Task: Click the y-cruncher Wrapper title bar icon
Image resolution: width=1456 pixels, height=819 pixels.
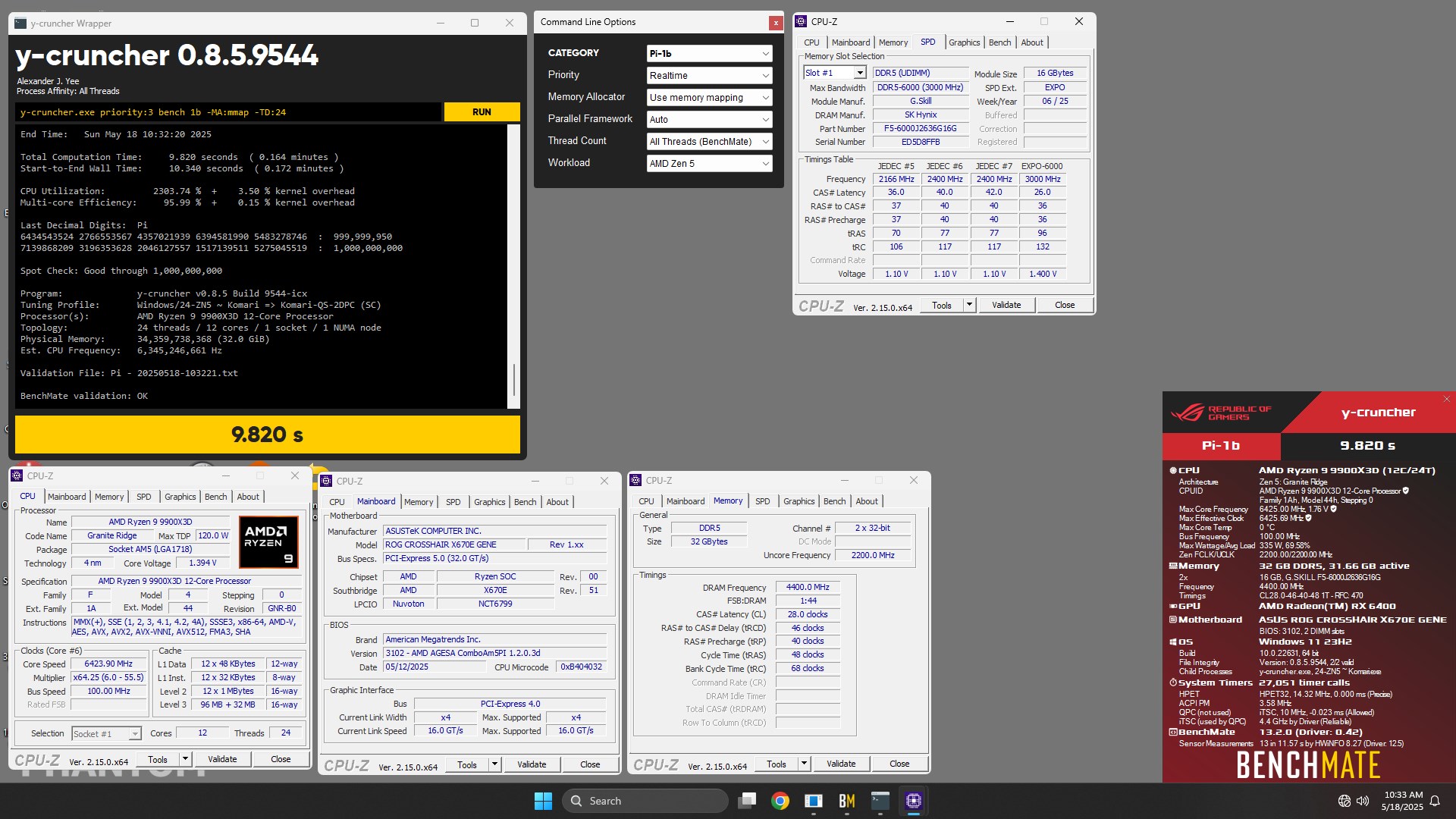Action: (20, 23)
